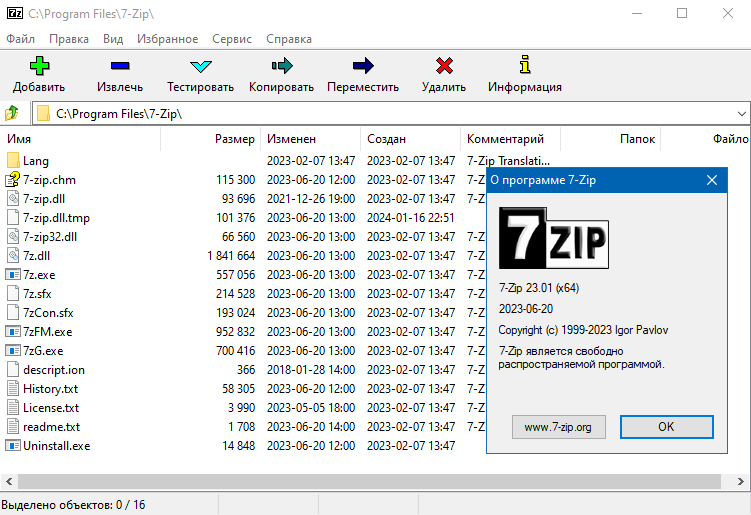This screenshot has height=515, width=751.
Task: Click the Copyright Igor Pavlov text
Action: tap(583, 330)
